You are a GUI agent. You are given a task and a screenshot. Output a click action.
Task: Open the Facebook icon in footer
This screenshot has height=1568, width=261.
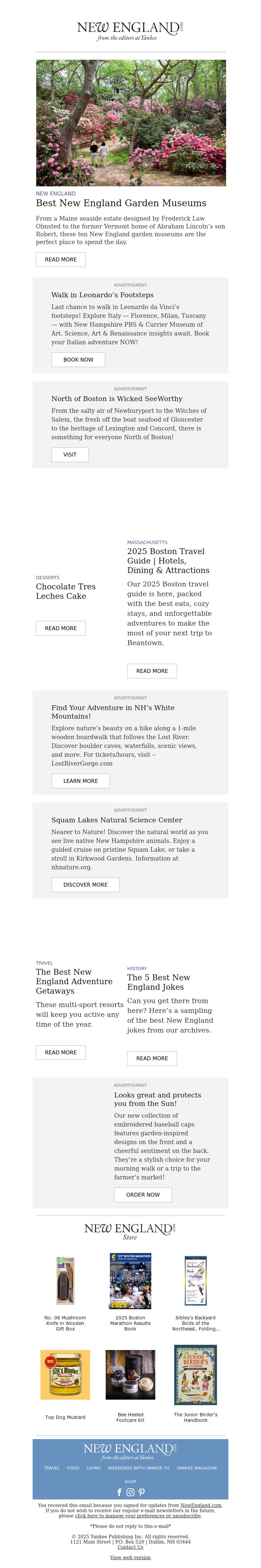[x=119, y=1492]
